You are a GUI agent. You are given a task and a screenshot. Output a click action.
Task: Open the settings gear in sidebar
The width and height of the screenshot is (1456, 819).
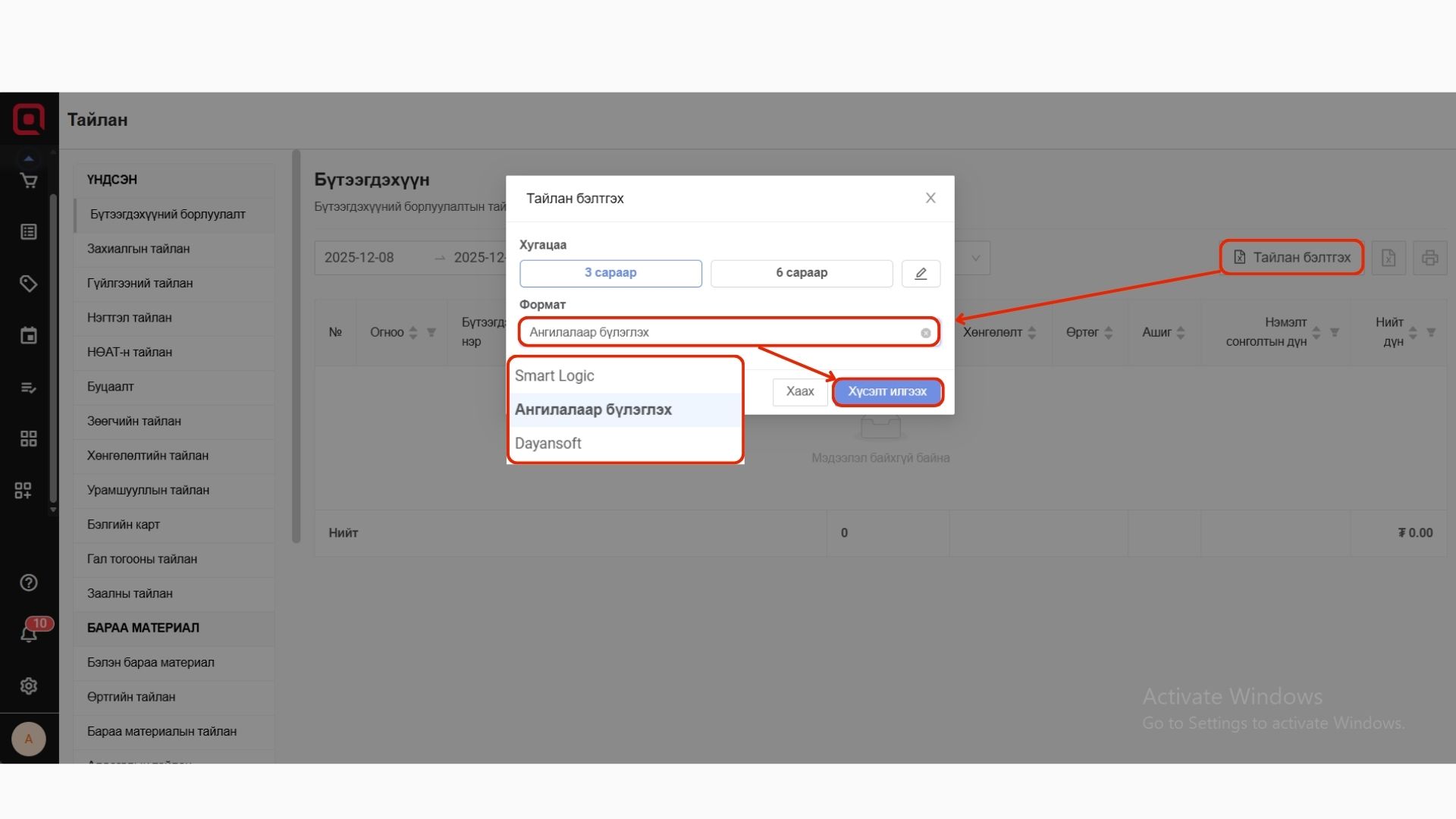(29, 686)
